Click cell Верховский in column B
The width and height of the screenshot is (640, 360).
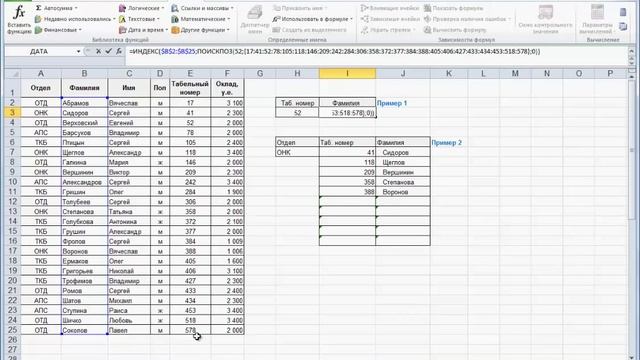click(x=84, y=122)
